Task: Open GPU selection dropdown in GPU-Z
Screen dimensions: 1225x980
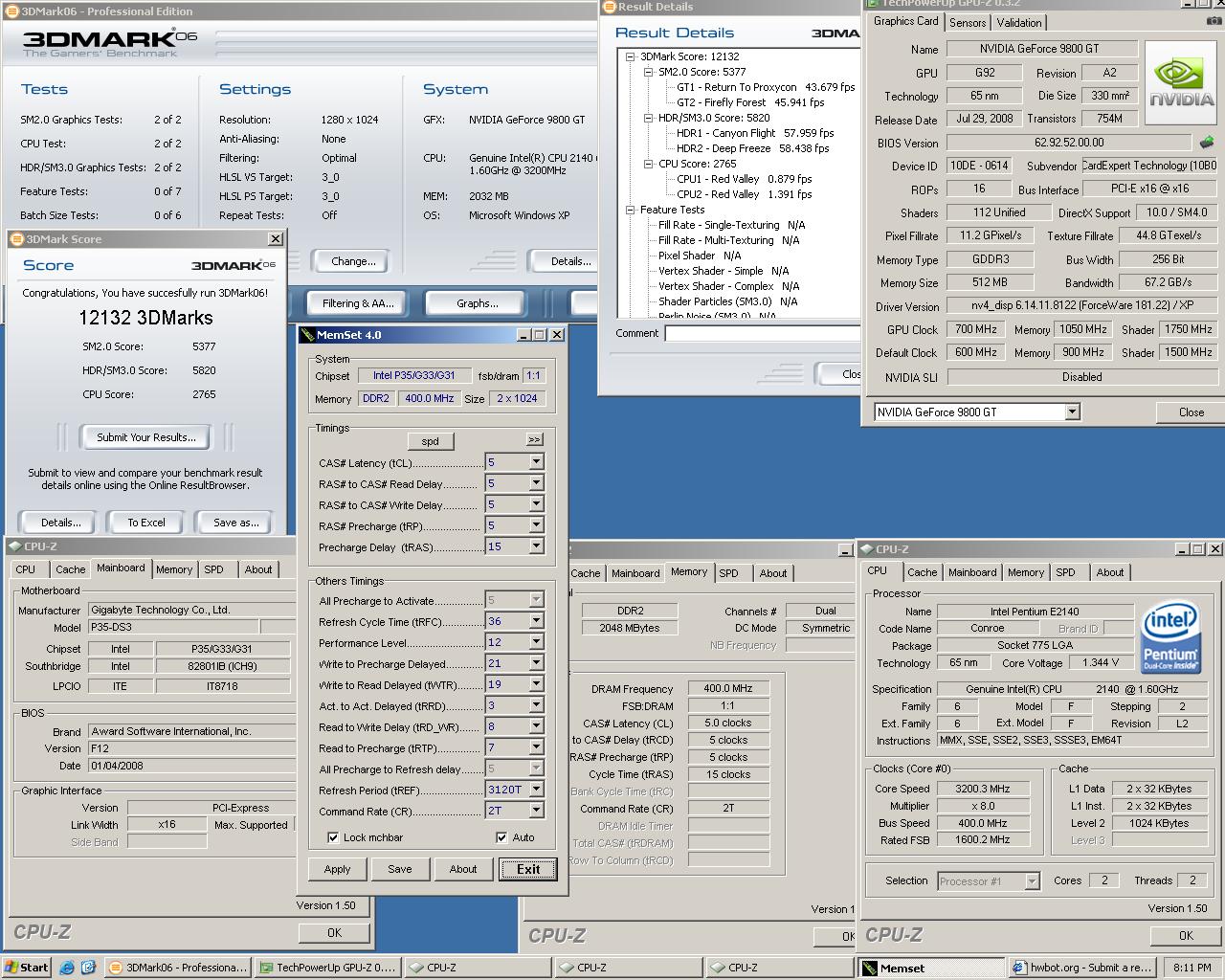Action: click(x=1072, y=412)
